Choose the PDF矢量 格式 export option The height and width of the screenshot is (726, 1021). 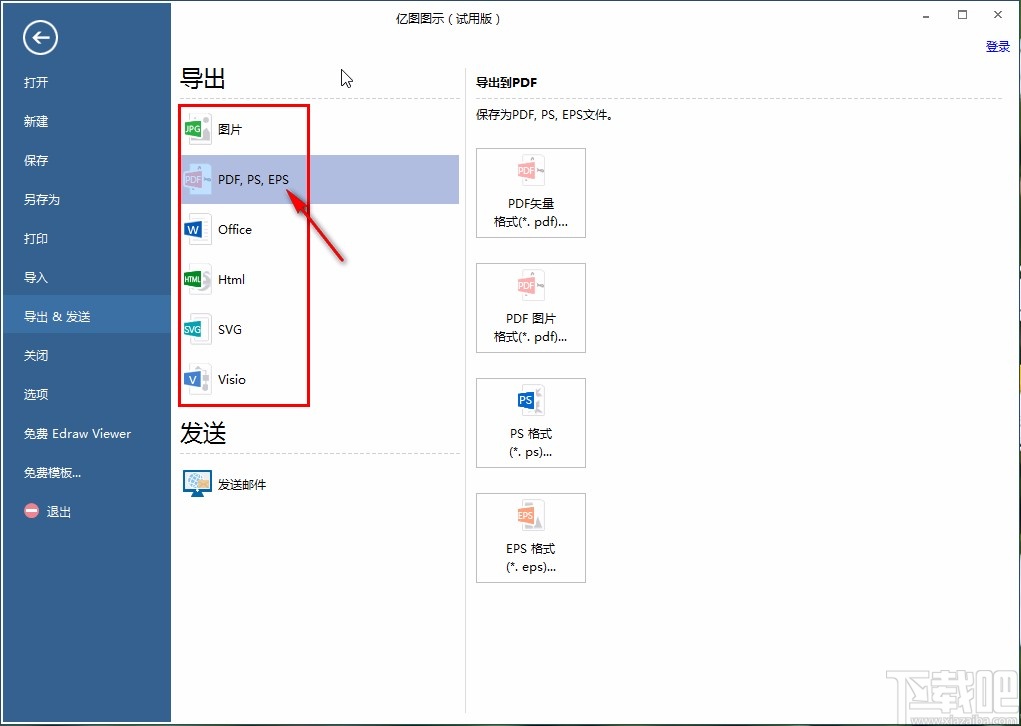tap(530, 192)
